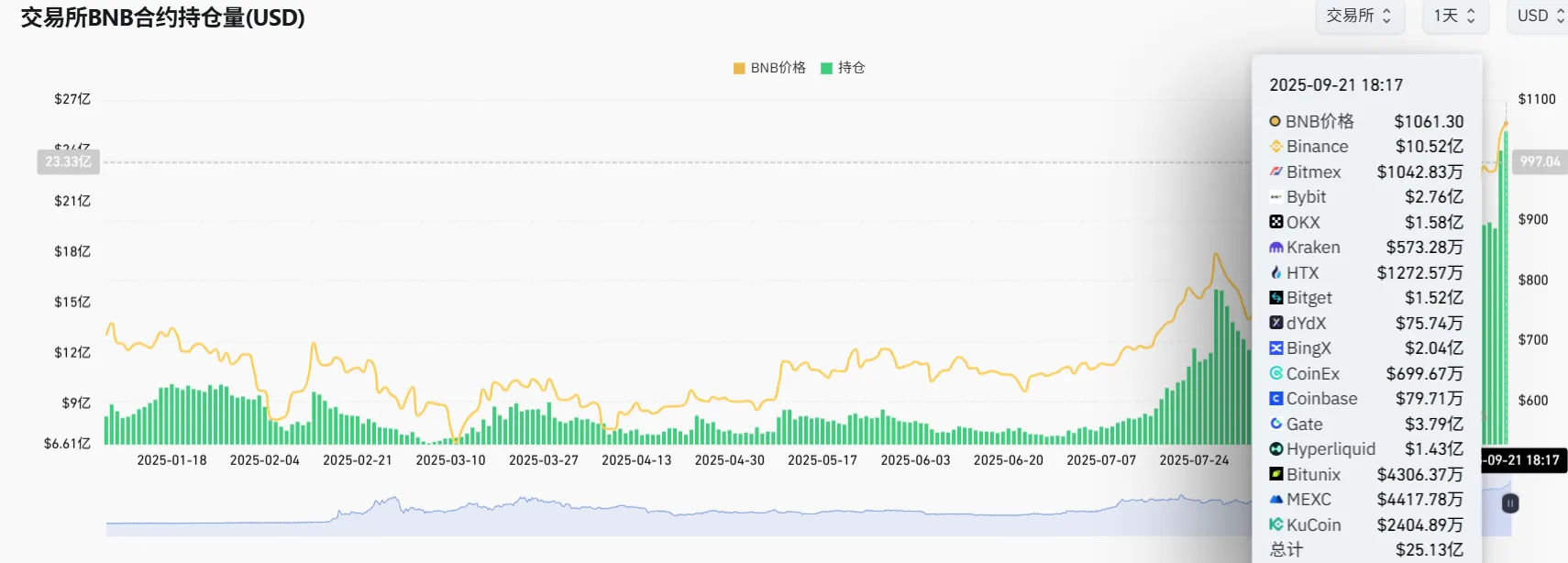Click the Kraken icon in the tooltip
Image resolution: width=1568 pixels, height=563 pixels.
click(x=1275, y=248)
